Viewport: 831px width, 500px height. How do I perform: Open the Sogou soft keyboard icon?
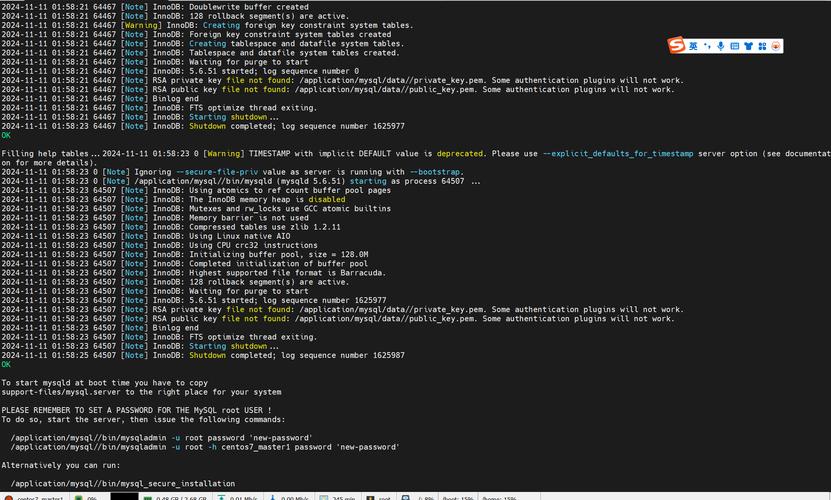(735, 46)
